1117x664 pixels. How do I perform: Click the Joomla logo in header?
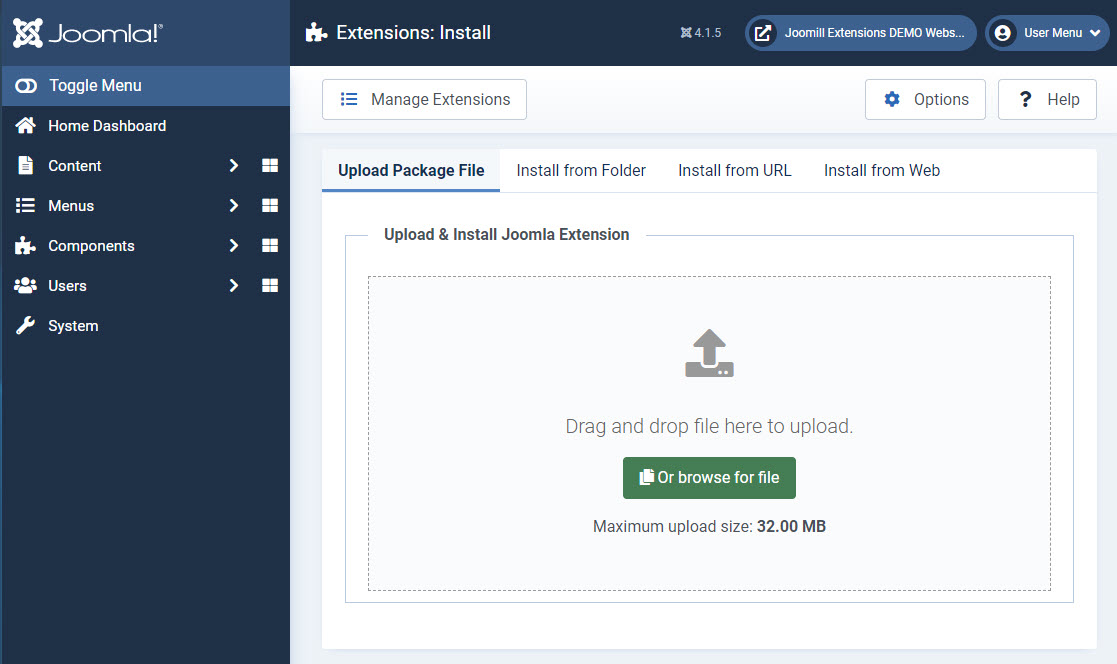(x=87, y=33)
